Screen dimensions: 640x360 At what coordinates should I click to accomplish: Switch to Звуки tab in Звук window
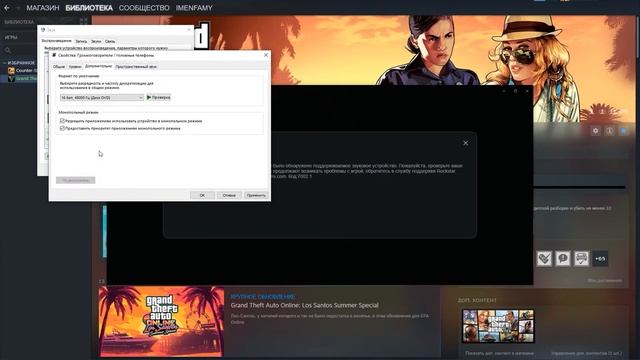click(x=96, y=41)
